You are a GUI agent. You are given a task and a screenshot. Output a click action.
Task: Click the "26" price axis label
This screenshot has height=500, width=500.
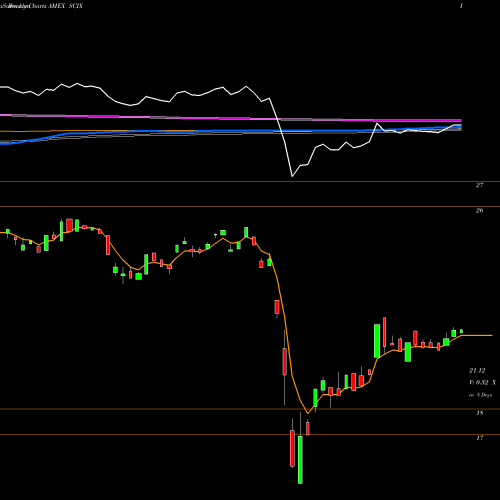point(479,211)
